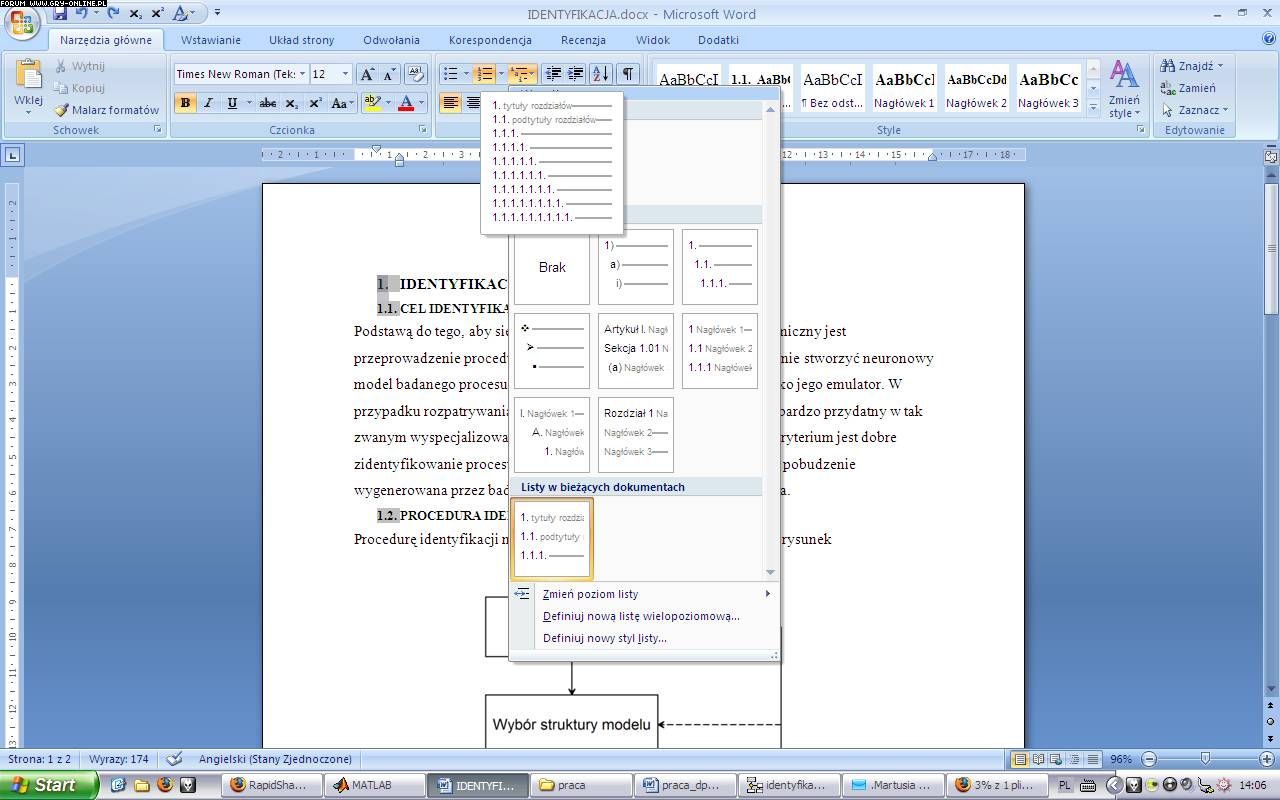Click the superscript icon in Czcionka group
This screenshot has width=1280, height=800.
click(x=315, y=103)
